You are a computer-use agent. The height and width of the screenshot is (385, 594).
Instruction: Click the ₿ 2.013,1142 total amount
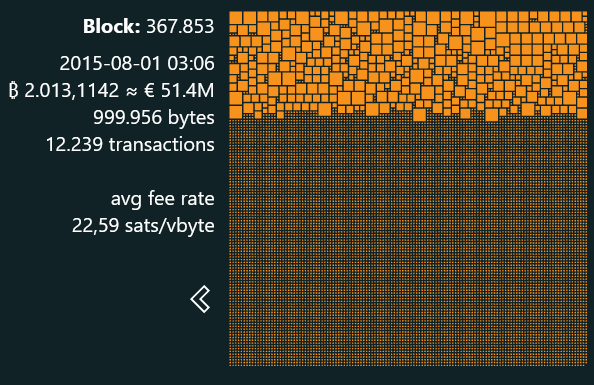click(x=64, y=91)
